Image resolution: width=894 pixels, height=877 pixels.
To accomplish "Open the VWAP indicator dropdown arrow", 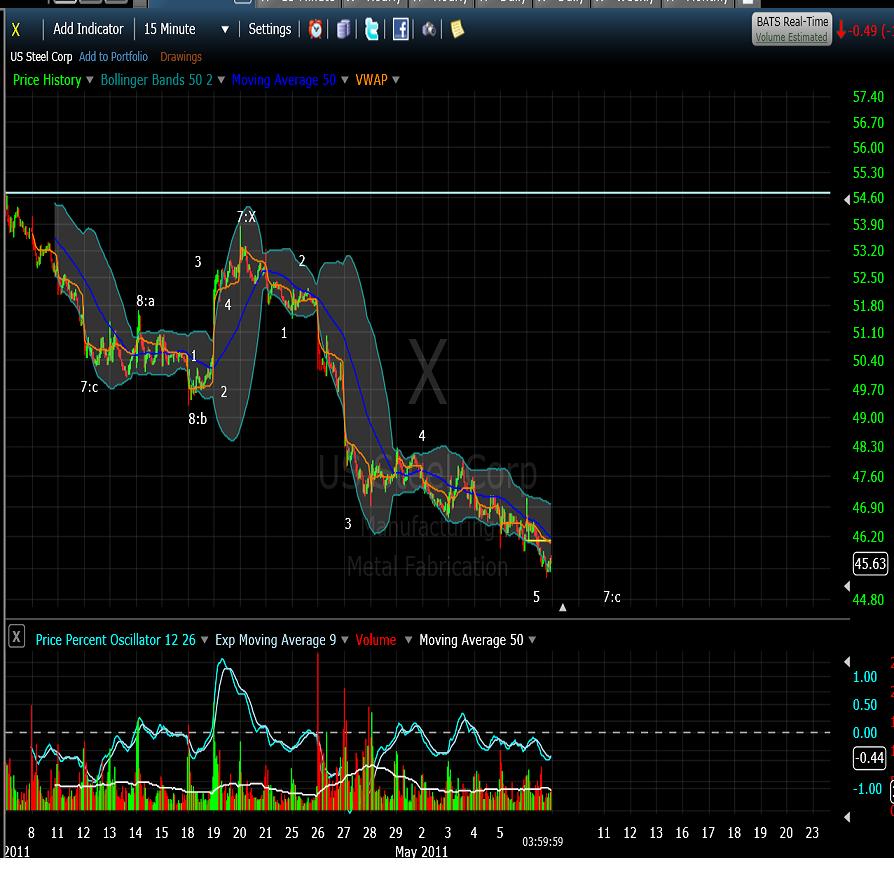I will (395, 80).
